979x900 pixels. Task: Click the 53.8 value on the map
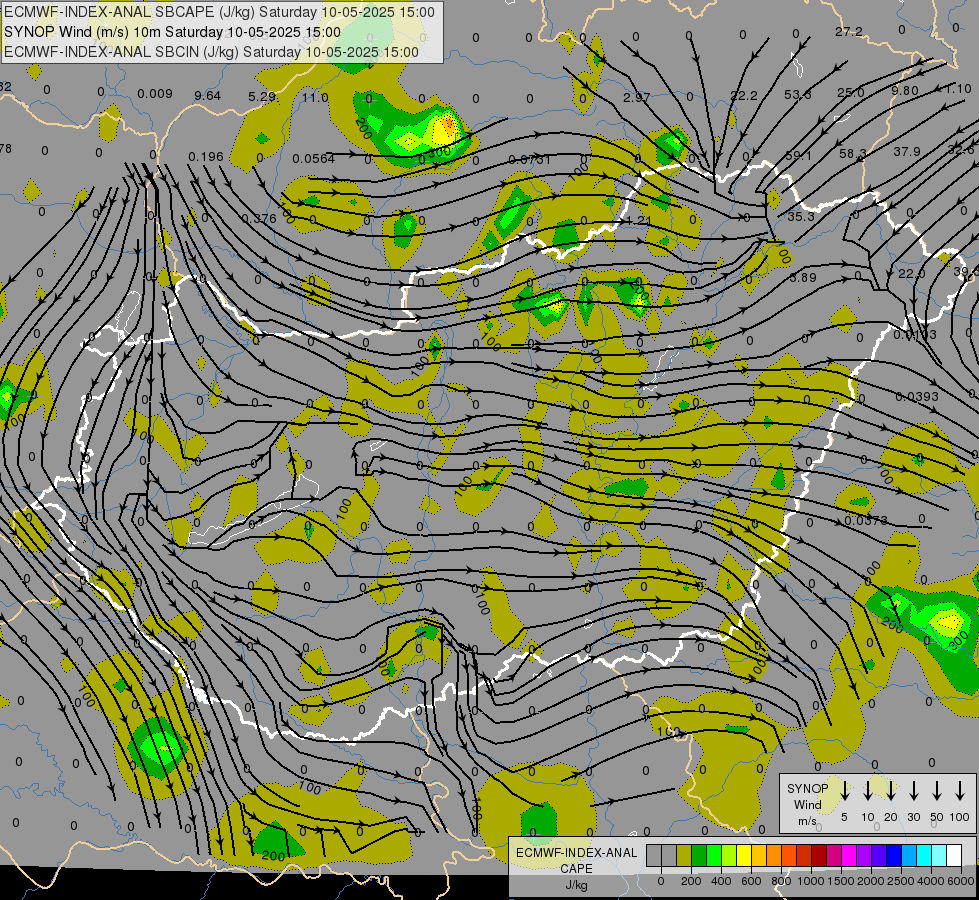coord(797,94)
